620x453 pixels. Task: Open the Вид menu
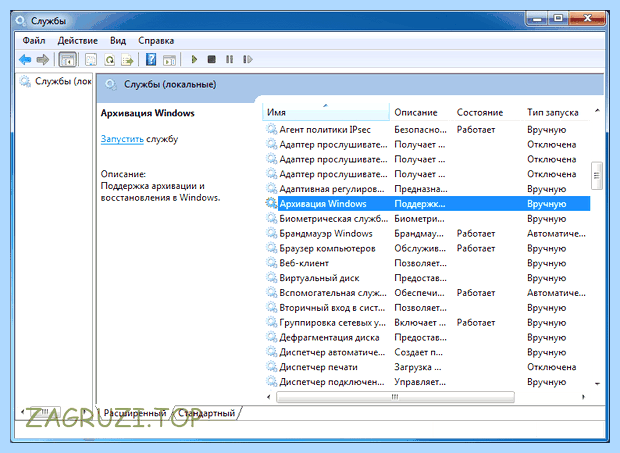(x=118, y=41)
